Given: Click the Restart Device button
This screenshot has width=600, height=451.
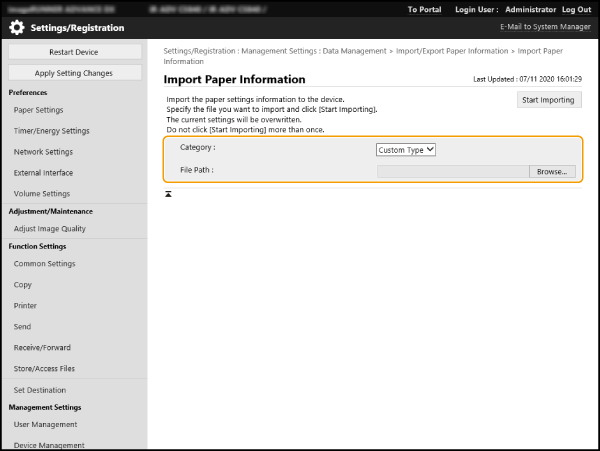Looking at the screenshot, I should point(74,52).
